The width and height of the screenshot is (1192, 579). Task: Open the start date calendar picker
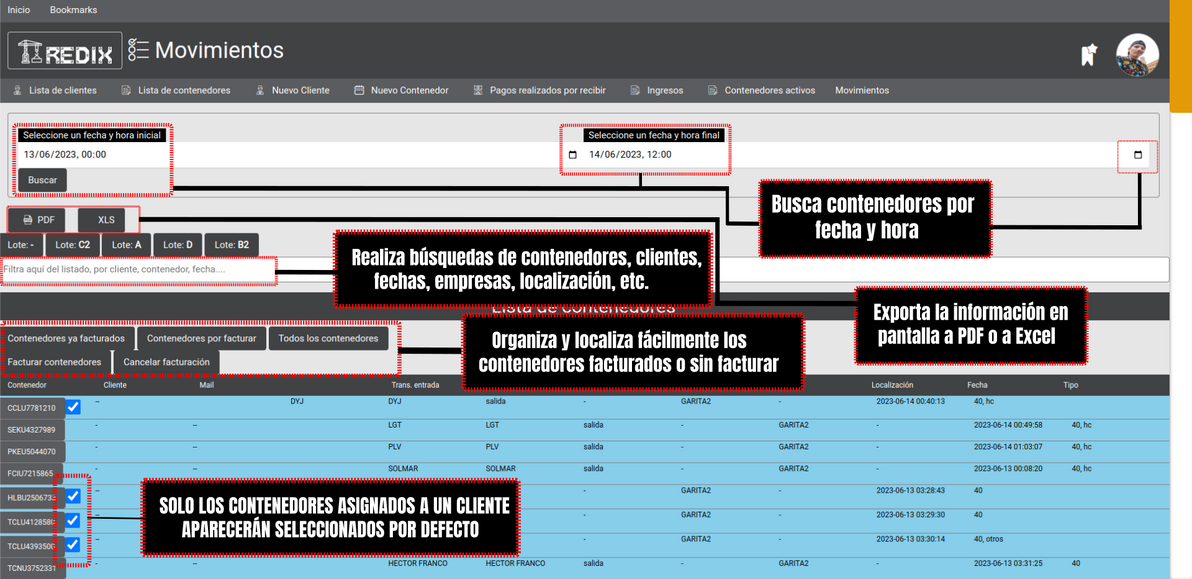point(573,155)
